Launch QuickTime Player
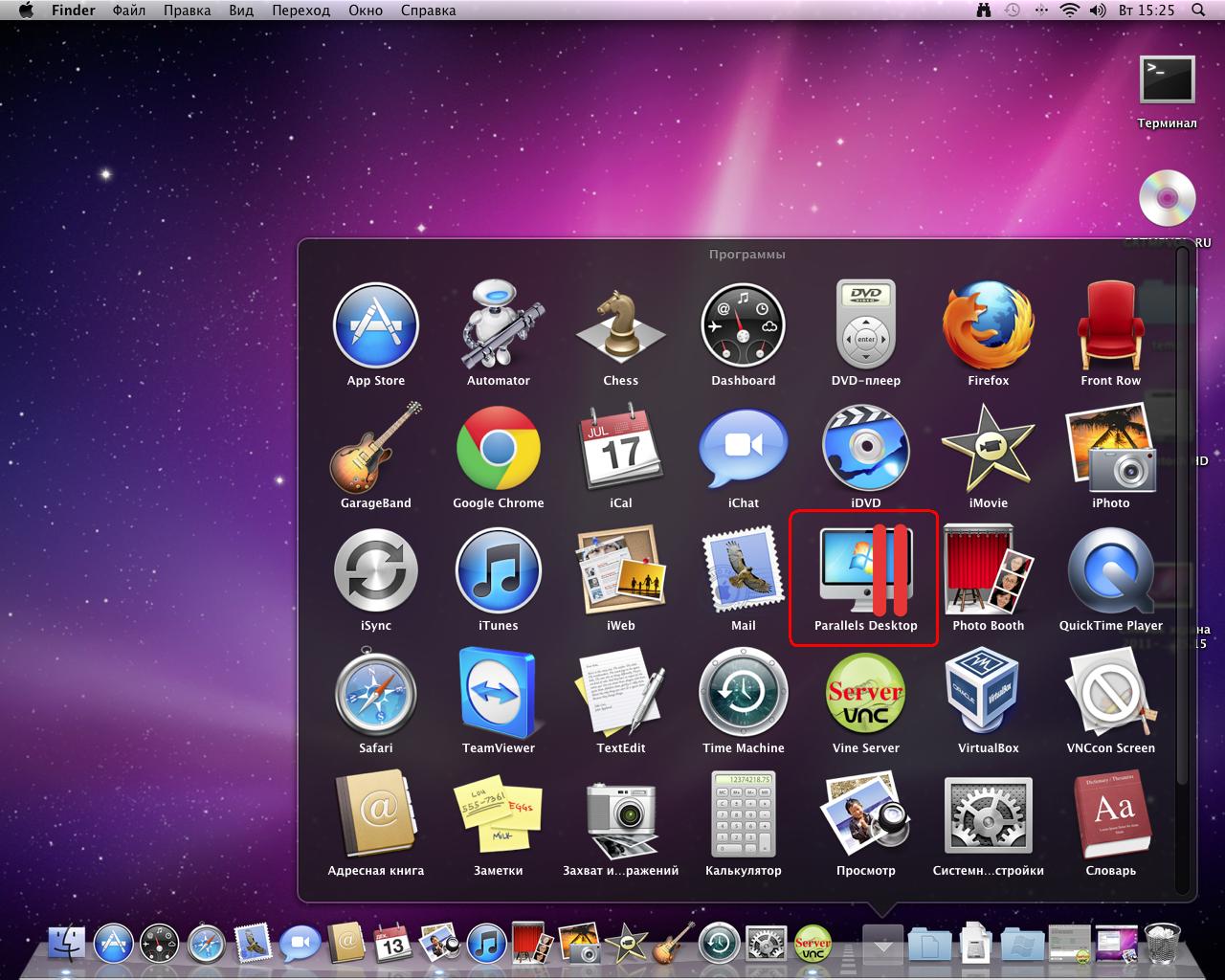 1111,571
